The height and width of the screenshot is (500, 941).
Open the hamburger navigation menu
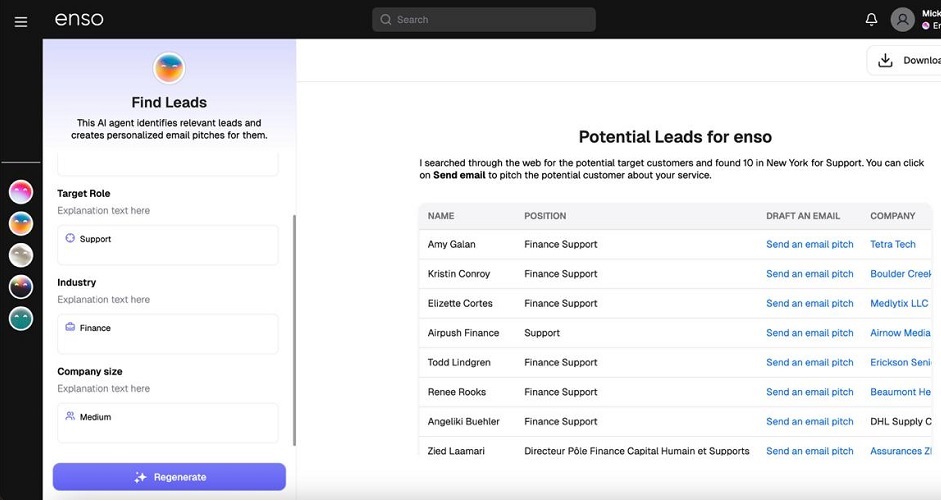coord(21,22)
